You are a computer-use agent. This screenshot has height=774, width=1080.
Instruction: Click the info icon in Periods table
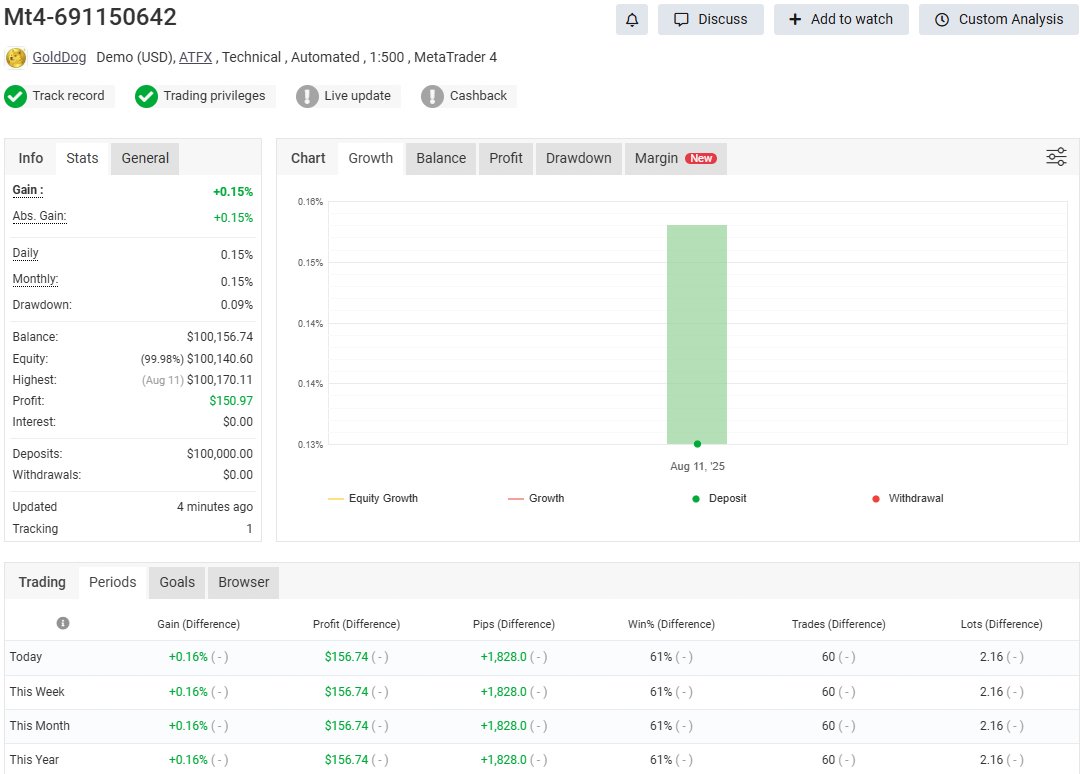(63, 623)
